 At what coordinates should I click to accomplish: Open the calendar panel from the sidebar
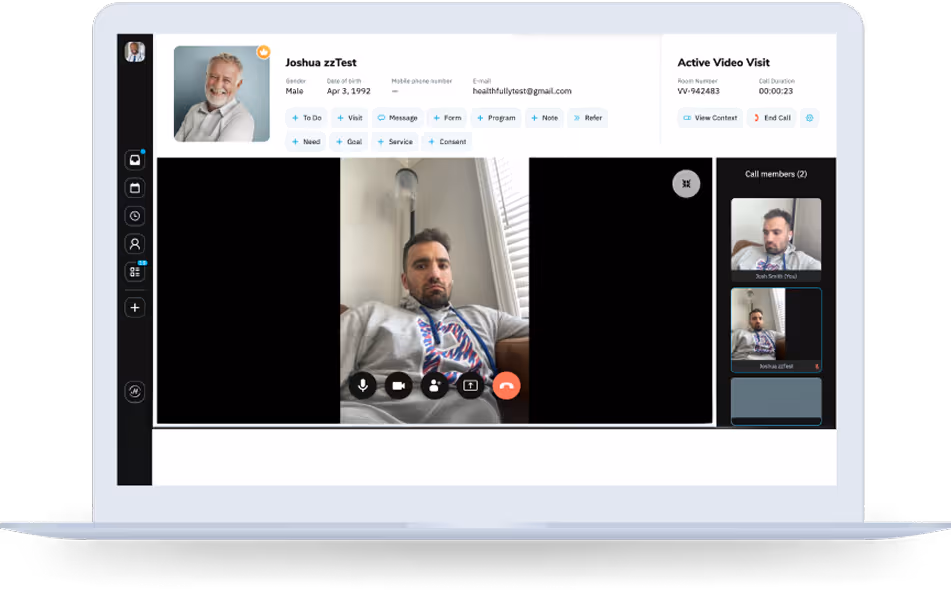(134, 188)
